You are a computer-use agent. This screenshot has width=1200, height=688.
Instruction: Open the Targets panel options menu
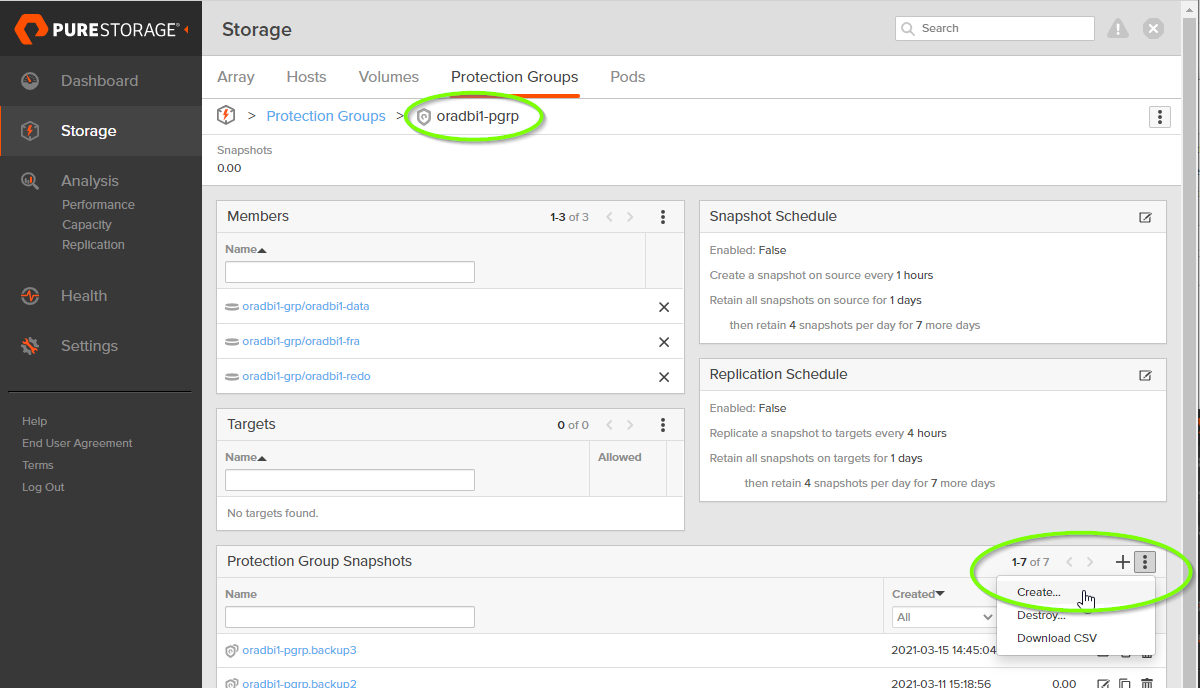click(663, 425)
